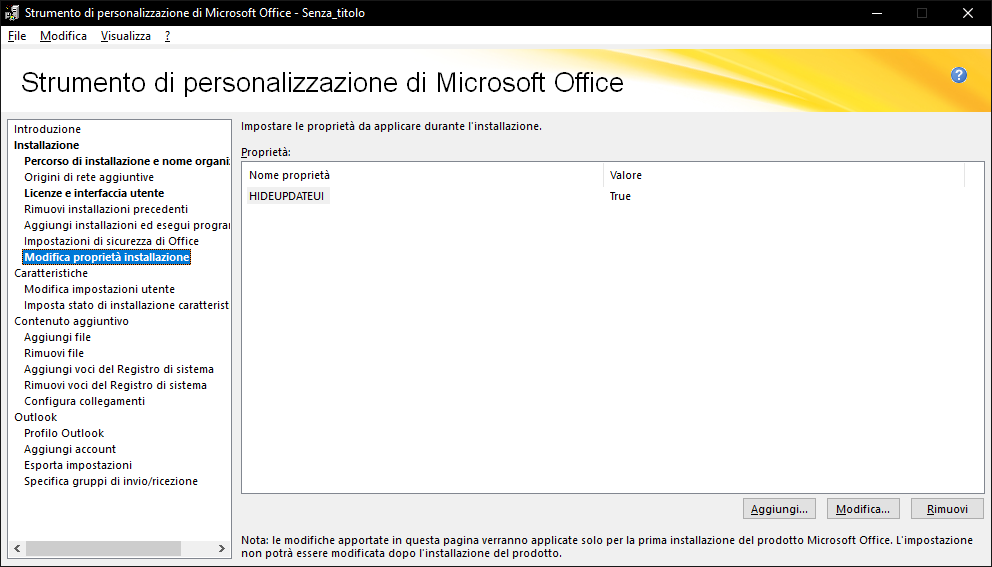Click the navigation scrollbar right arrow
This screenshot has width=992, height=567.
[x=221, y=549]
